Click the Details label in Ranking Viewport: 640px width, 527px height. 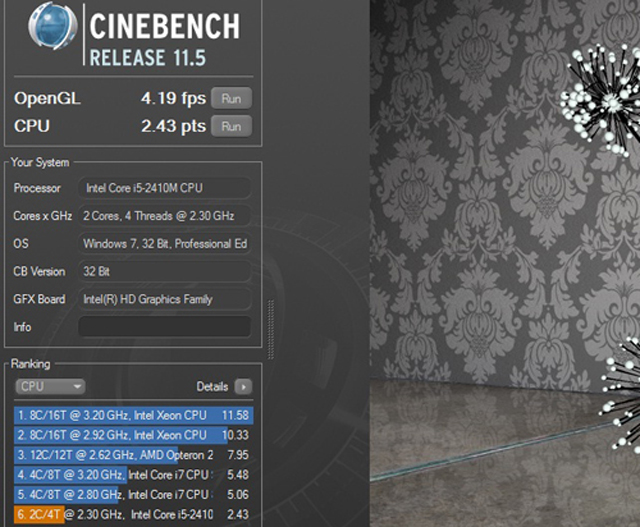point(212,387)
